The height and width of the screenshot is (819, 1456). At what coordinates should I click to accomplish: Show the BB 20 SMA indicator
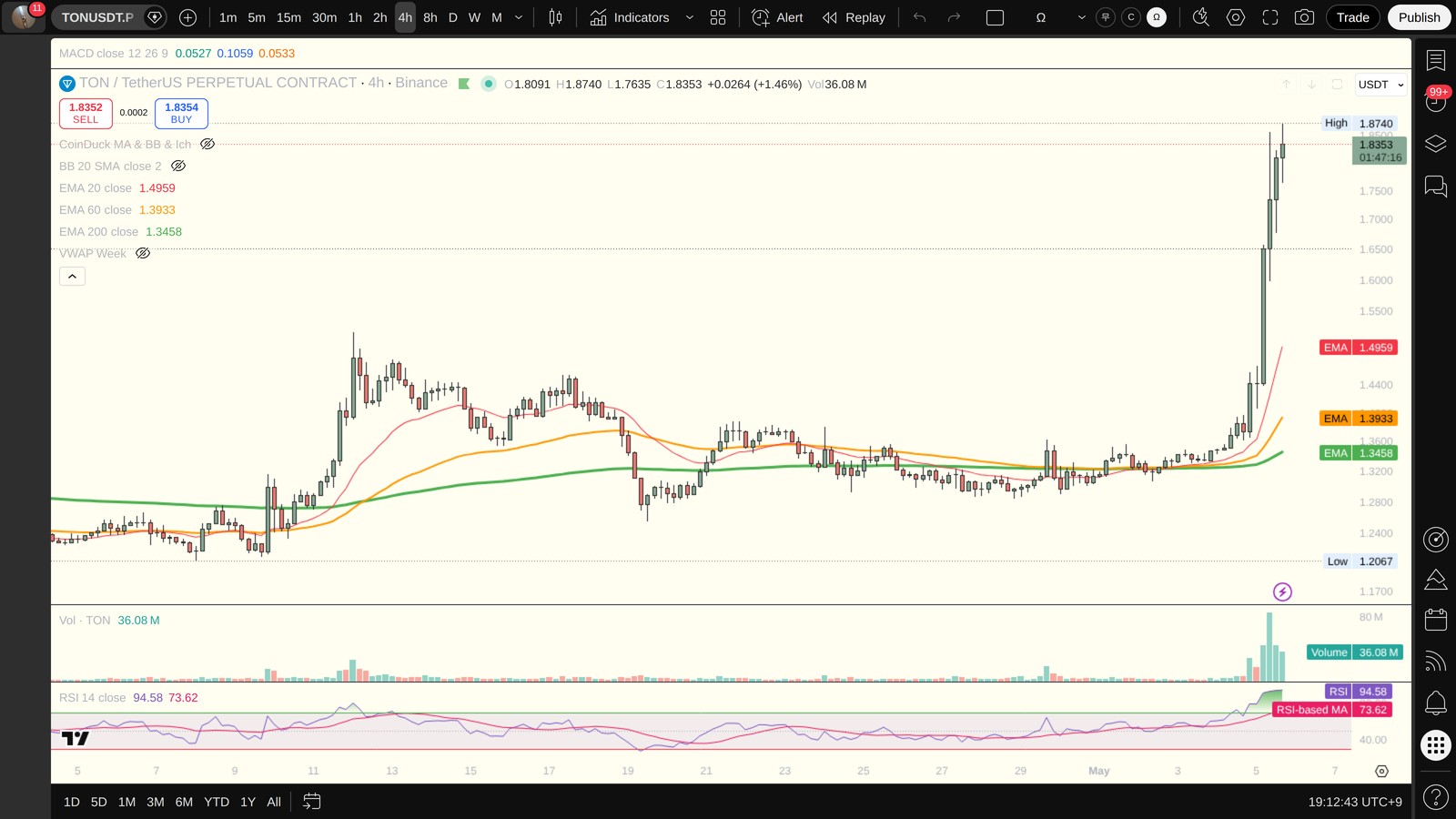pyautogui.click(x=178, y=166)
